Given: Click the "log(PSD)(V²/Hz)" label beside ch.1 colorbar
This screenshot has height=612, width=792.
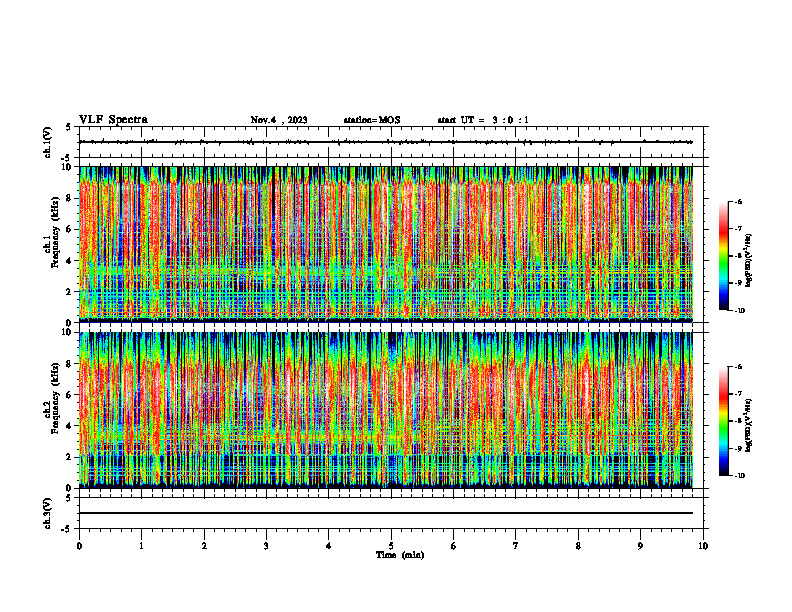Looking at the screenshot, I should [x=749, y=261].
